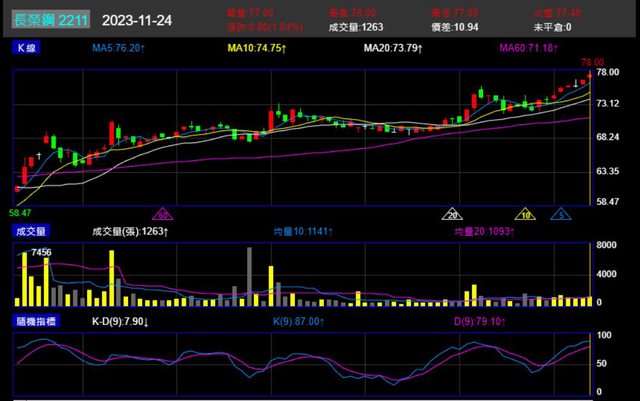Click the yellow 10 triangle marker

click(x=524, y=214)
